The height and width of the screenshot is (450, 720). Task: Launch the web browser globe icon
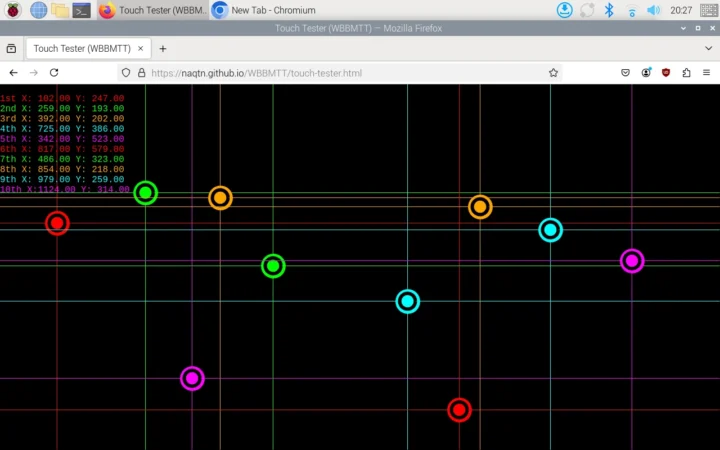pyautogui.click(x=39, y=10)
